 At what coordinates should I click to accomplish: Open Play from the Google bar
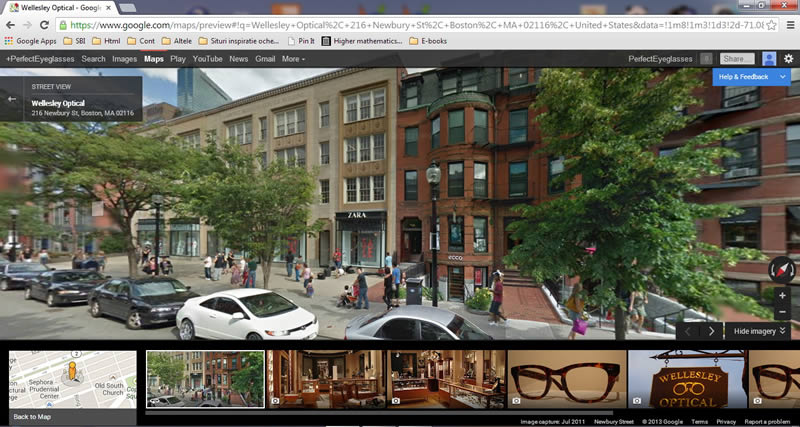[178, 59]
